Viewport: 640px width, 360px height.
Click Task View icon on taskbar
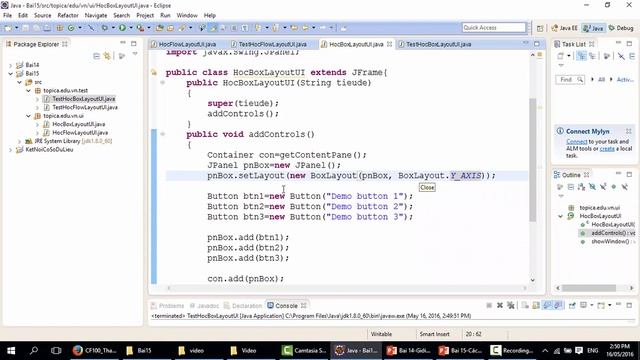click(x=56, y=350)
